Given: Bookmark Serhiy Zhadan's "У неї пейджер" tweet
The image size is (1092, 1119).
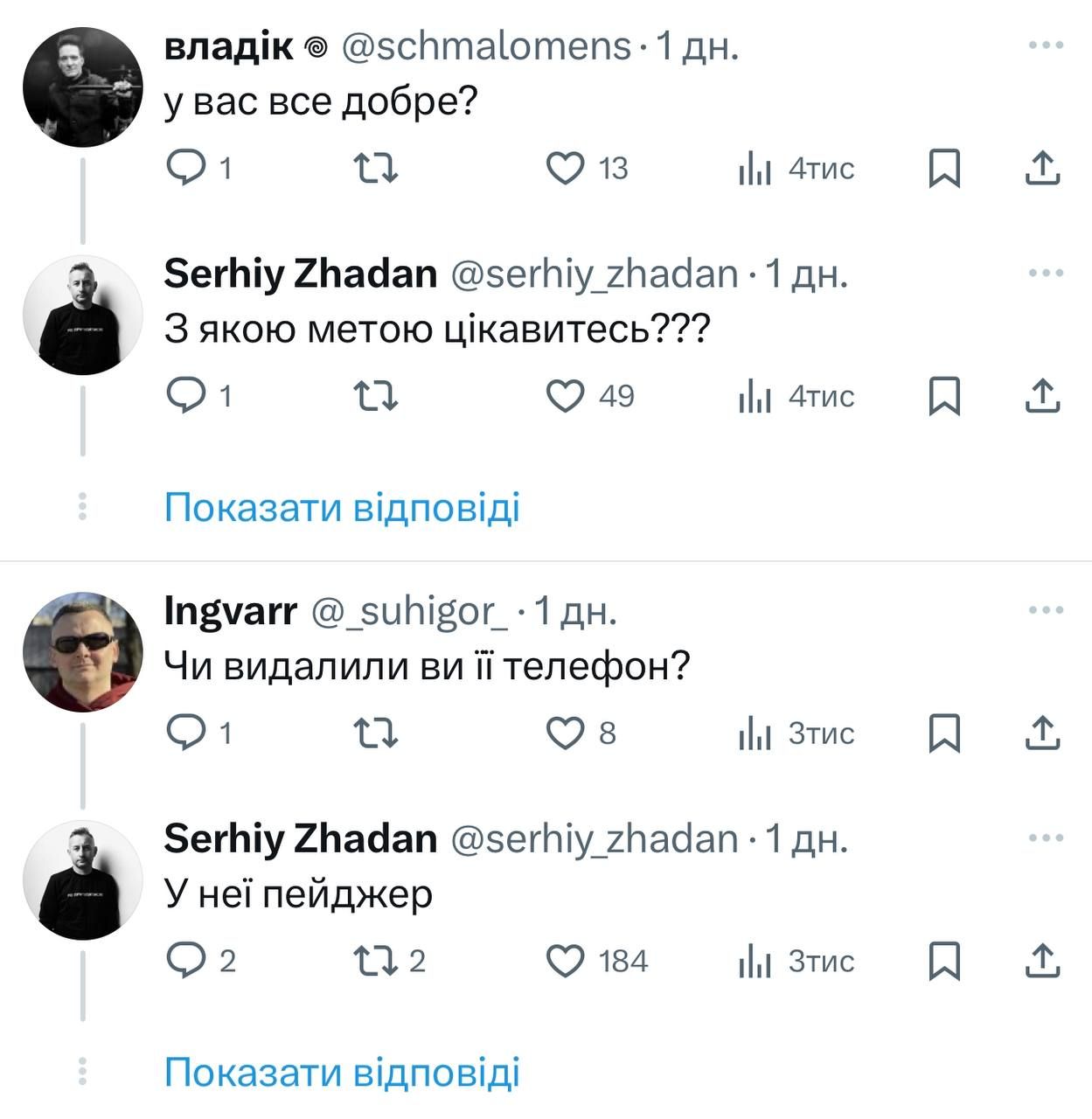Looking at the screenshot, I should pos(944,961).
